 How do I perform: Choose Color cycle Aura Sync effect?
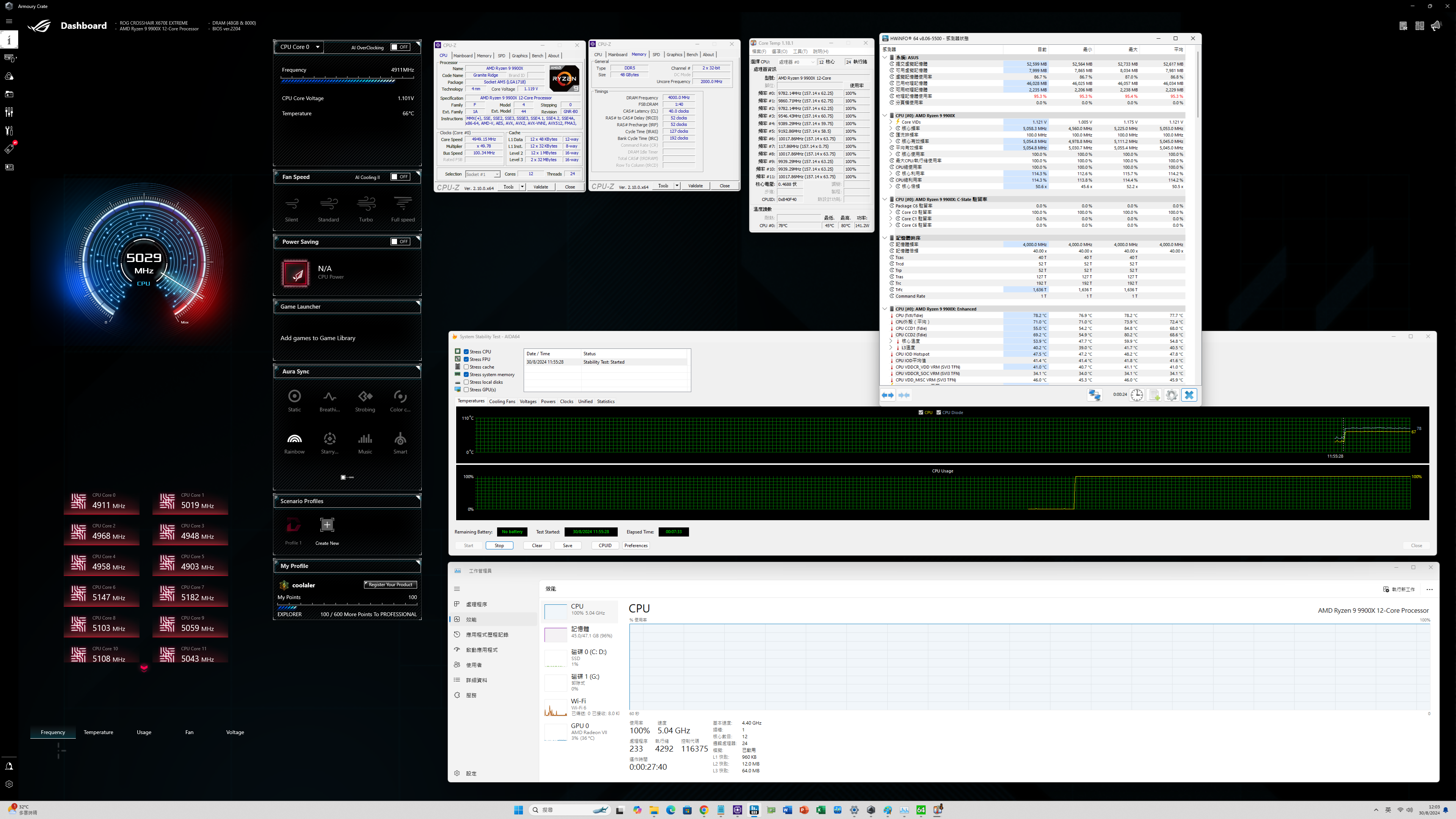coord(400,401)
